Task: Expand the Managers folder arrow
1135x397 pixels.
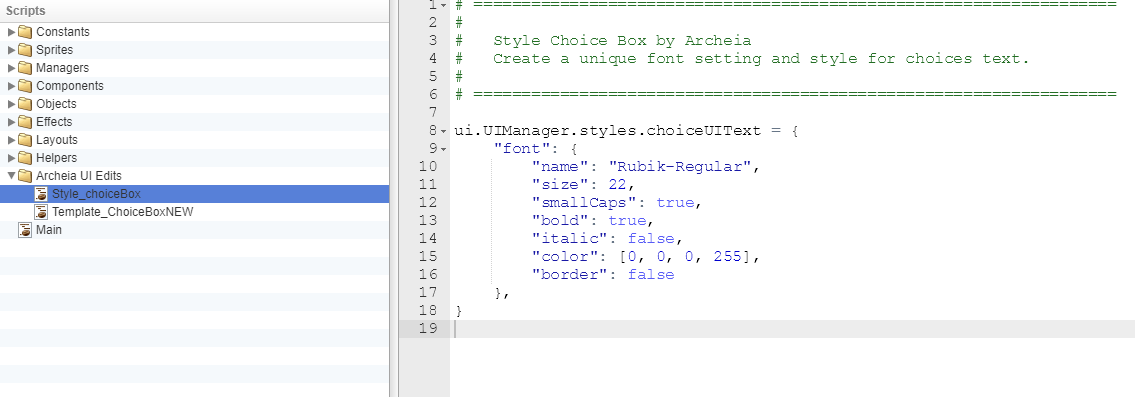Action: (11, 68)
